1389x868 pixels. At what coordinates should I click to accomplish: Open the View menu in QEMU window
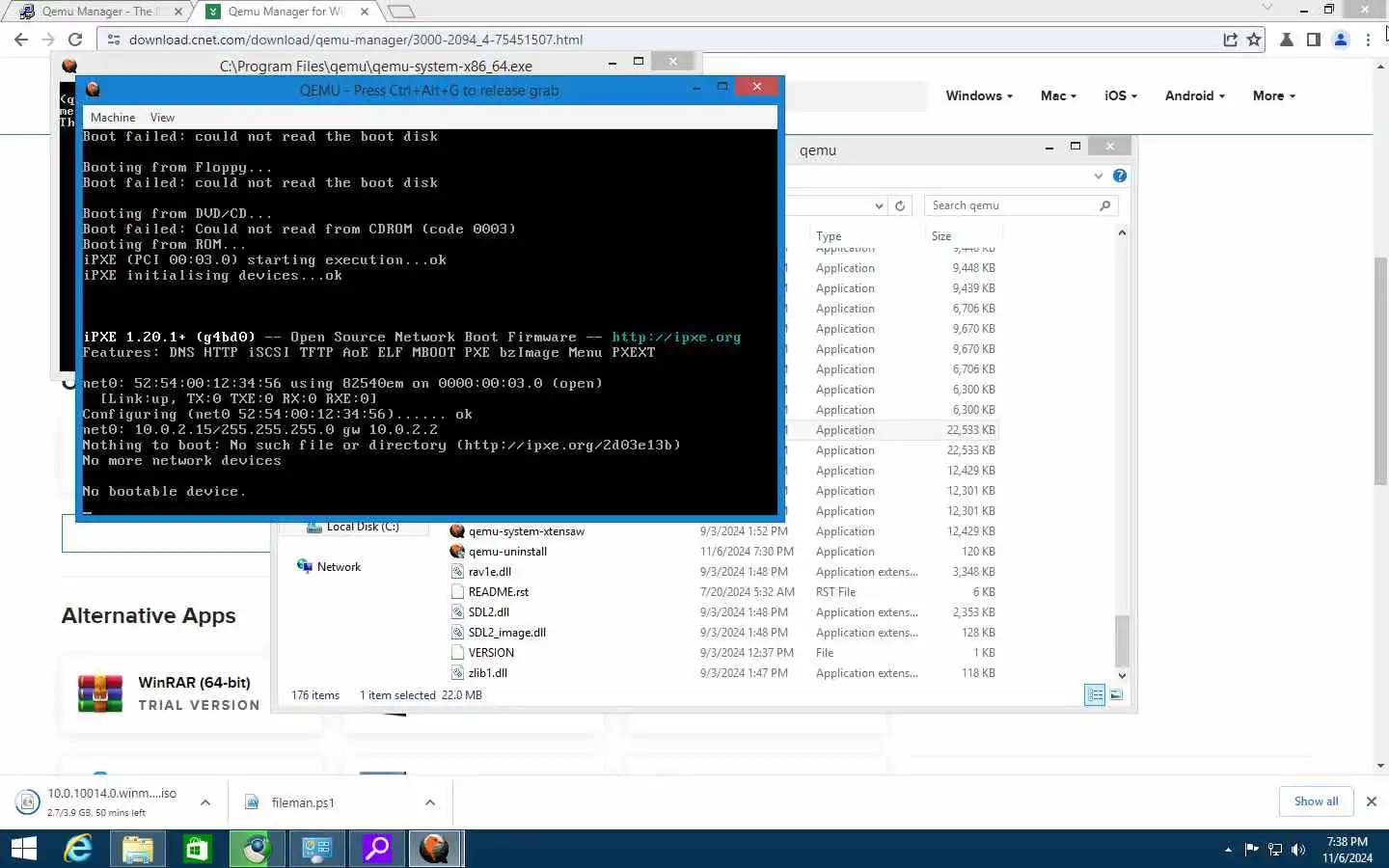pyautogui.click(x=162, y=118)
